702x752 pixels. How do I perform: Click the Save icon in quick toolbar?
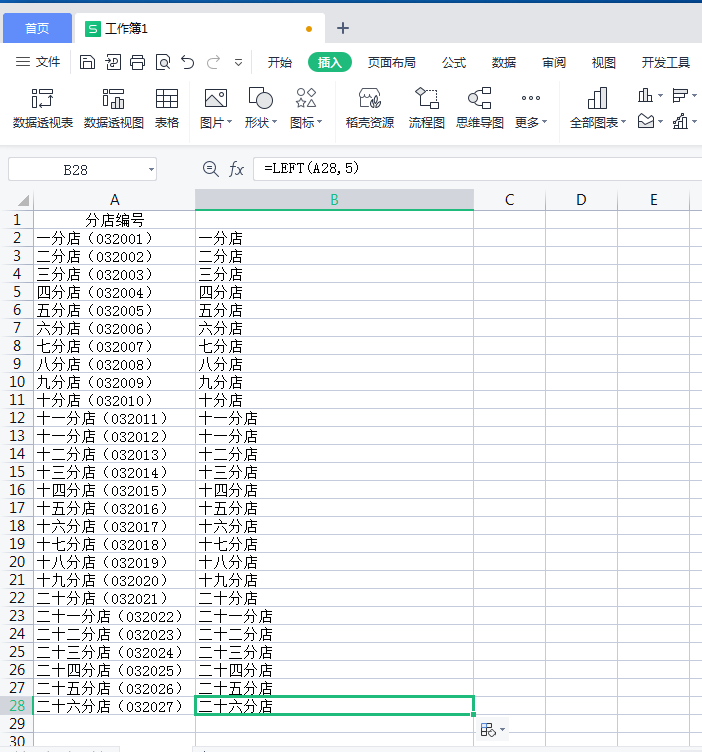pyautogui.click(x=87, y=62)
